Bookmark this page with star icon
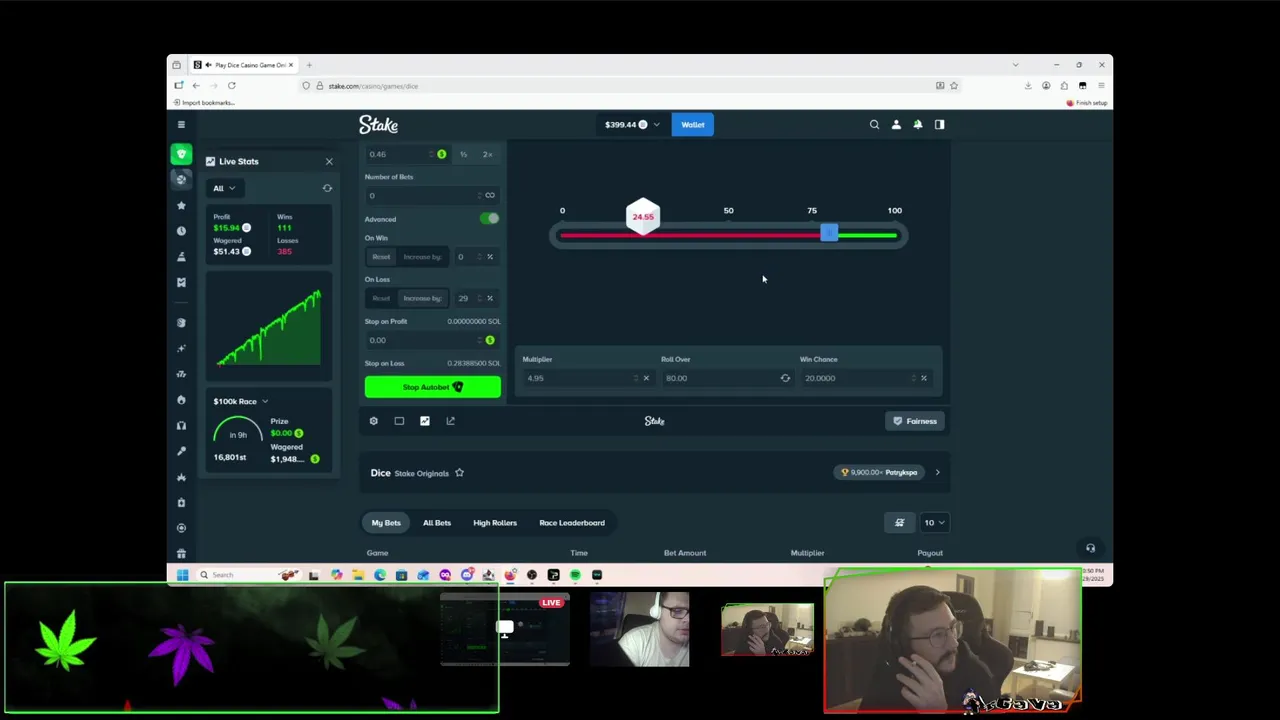 954,86
